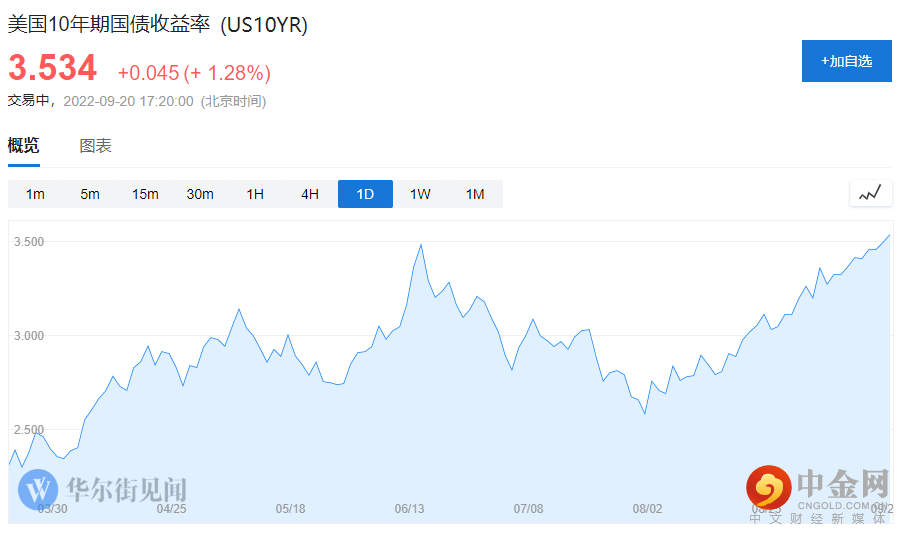This screenshot has width=903, height=537.
Task: Add to watchlist with +加自选 button
Action: tap(846, 61)
